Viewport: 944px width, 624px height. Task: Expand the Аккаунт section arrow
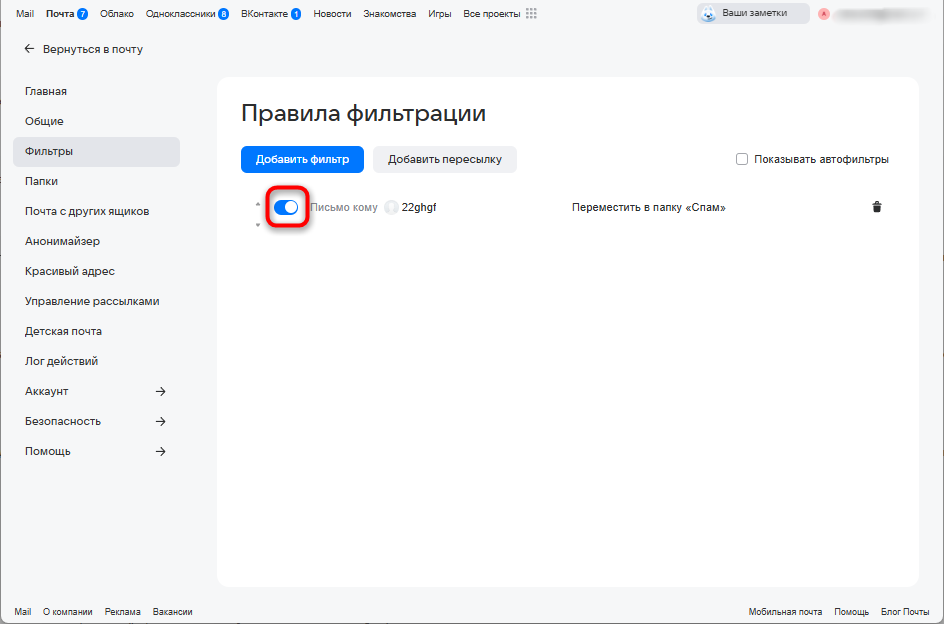point(160,392)
